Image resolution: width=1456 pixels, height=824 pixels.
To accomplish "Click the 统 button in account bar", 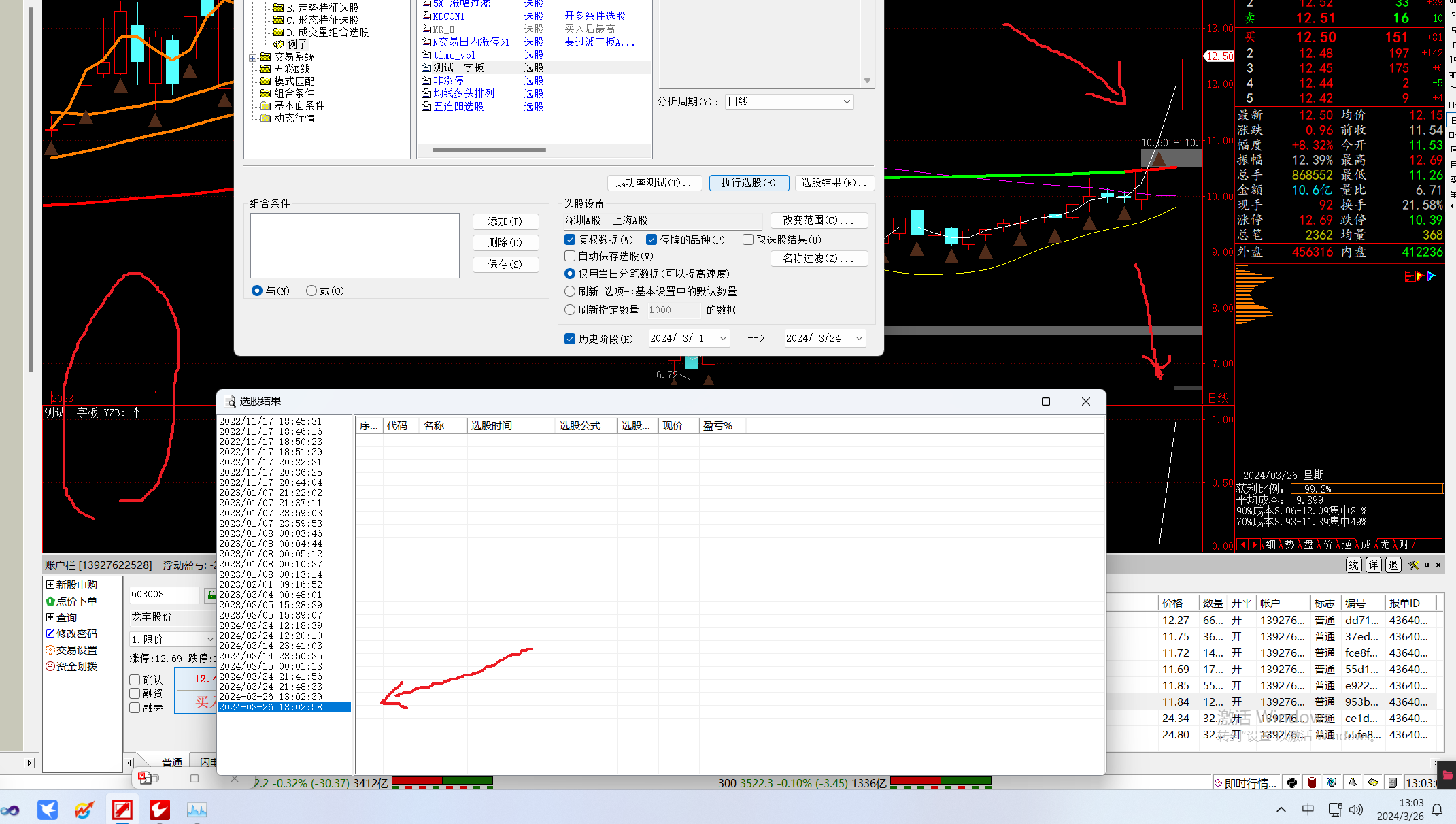I will pos(1354,565).
